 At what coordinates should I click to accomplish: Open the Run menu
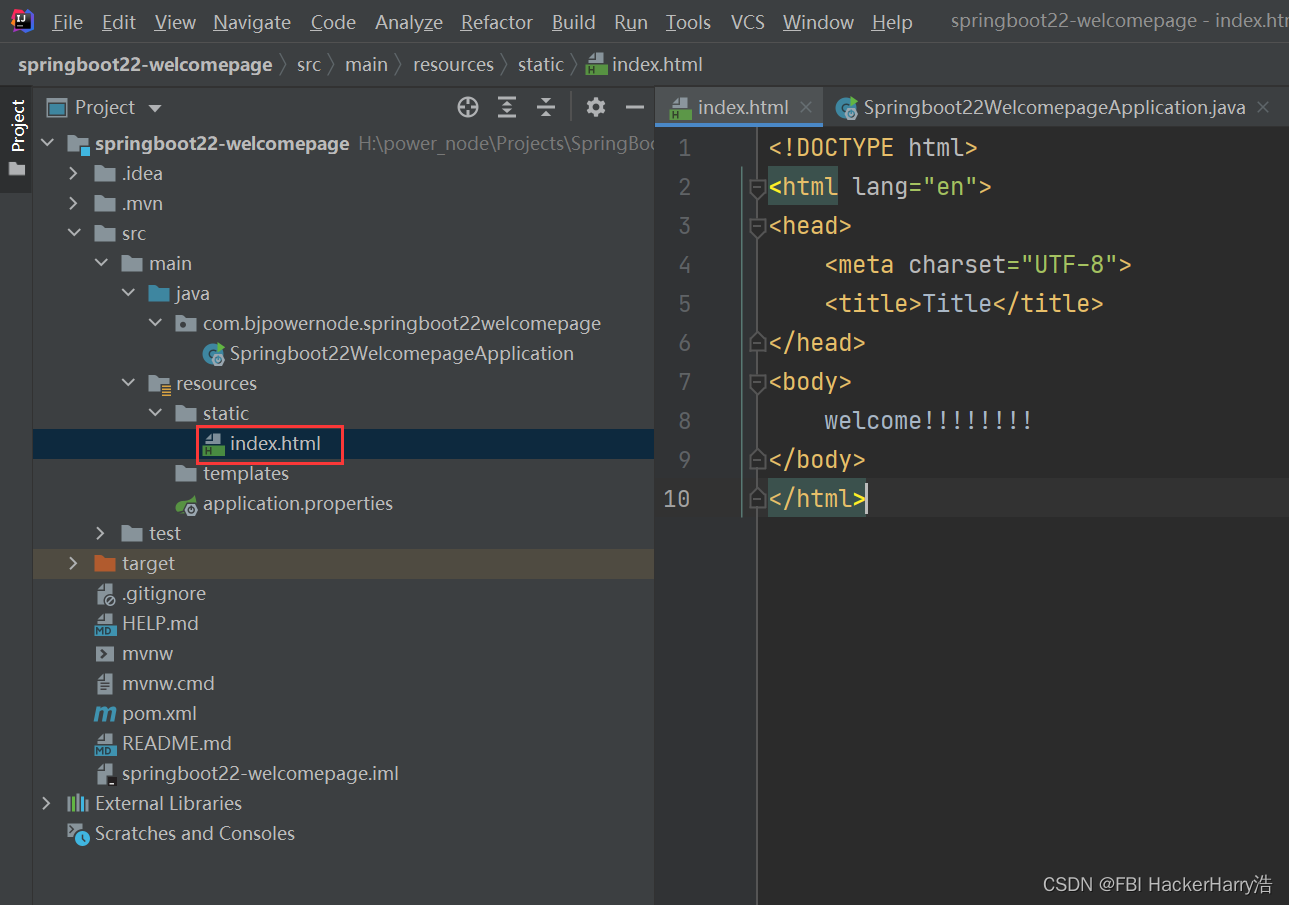[x=631, y=22]
